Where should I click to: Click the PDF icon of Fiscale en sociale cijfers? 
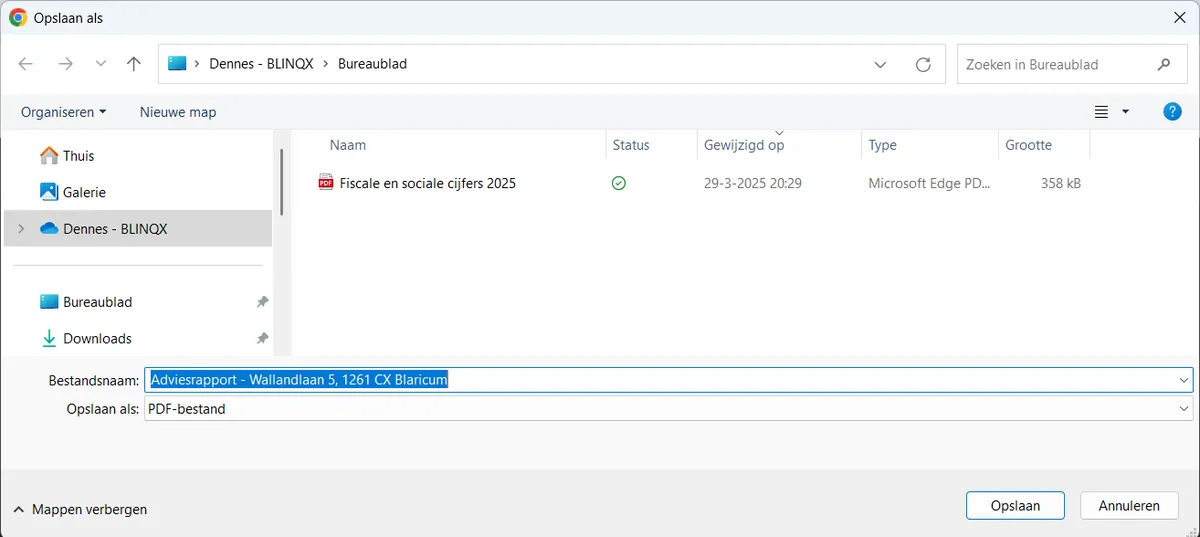pyautogui.click(x=326, y=182)
